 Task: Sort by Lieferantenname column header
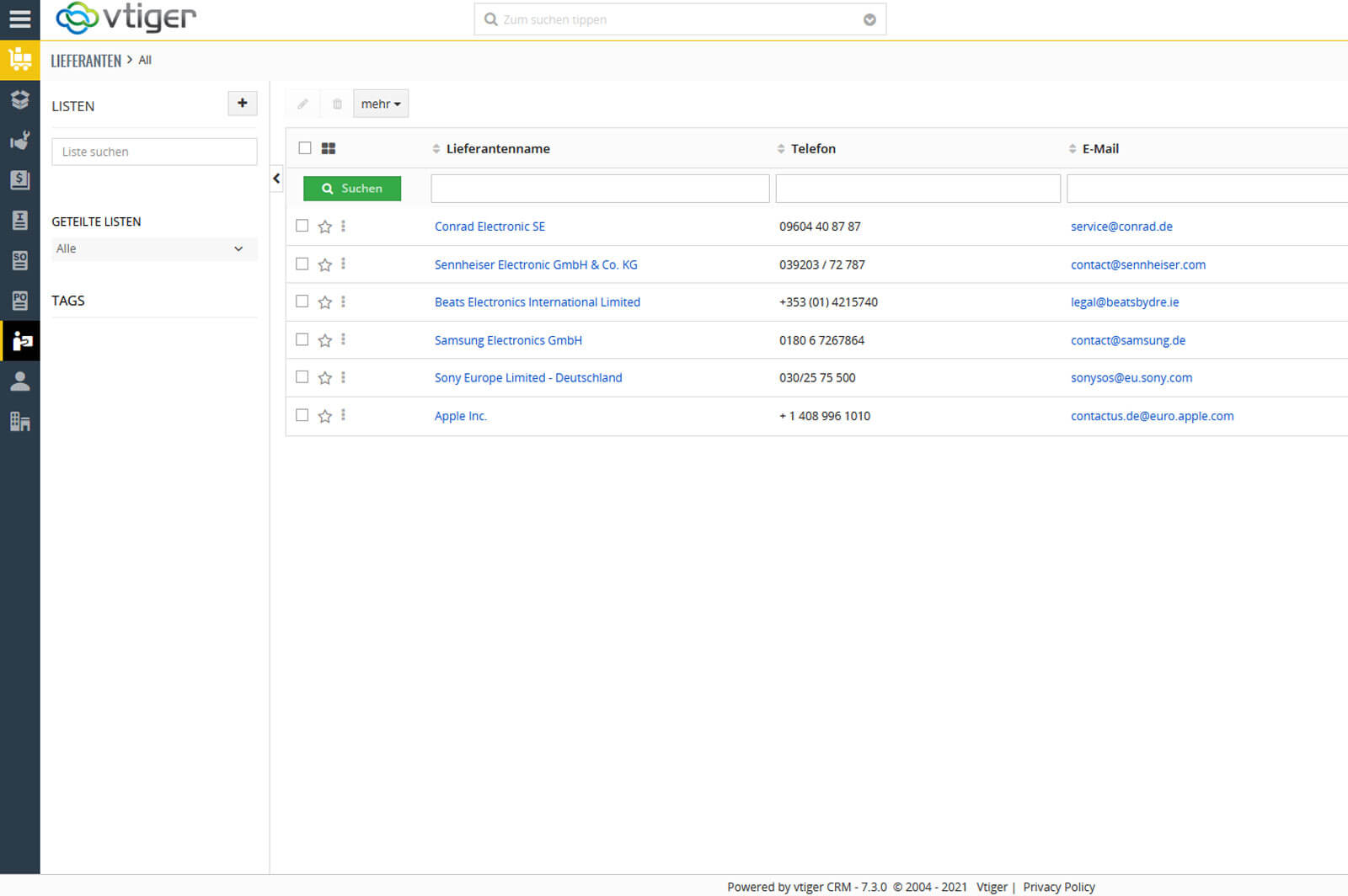[x=497, y=149]
